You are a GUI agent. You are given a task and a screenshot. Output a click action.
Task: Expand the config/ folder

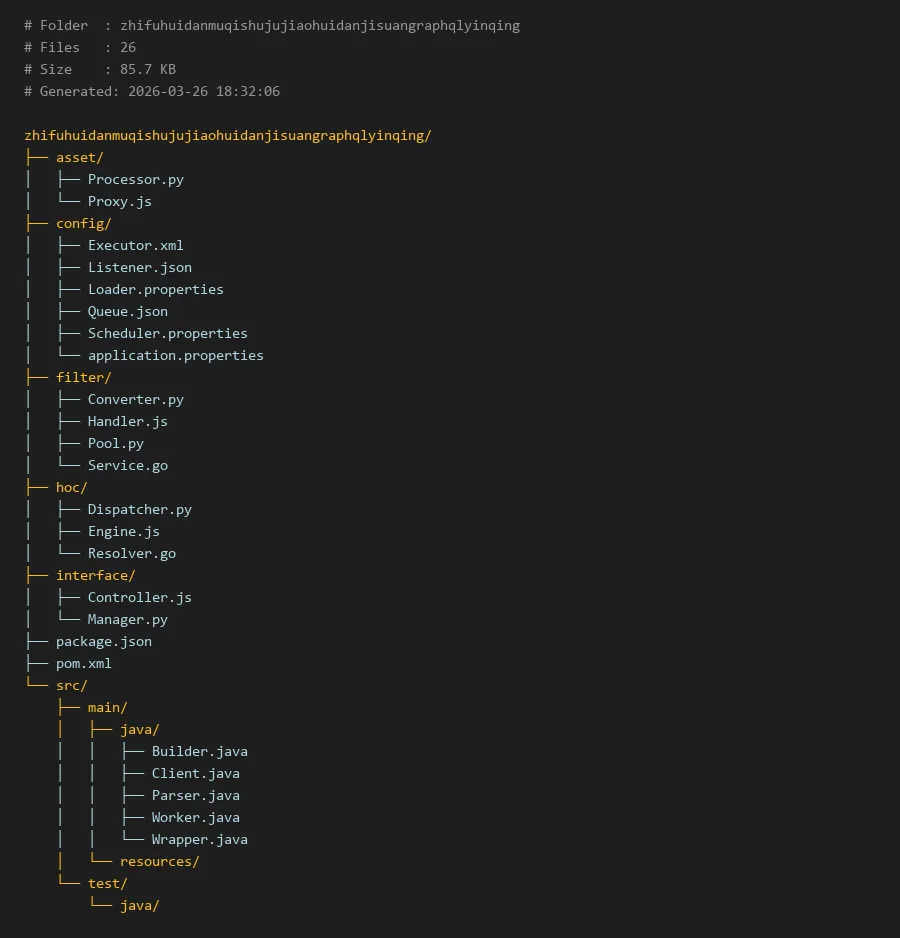pyautogui.click(x=83, y=223)
